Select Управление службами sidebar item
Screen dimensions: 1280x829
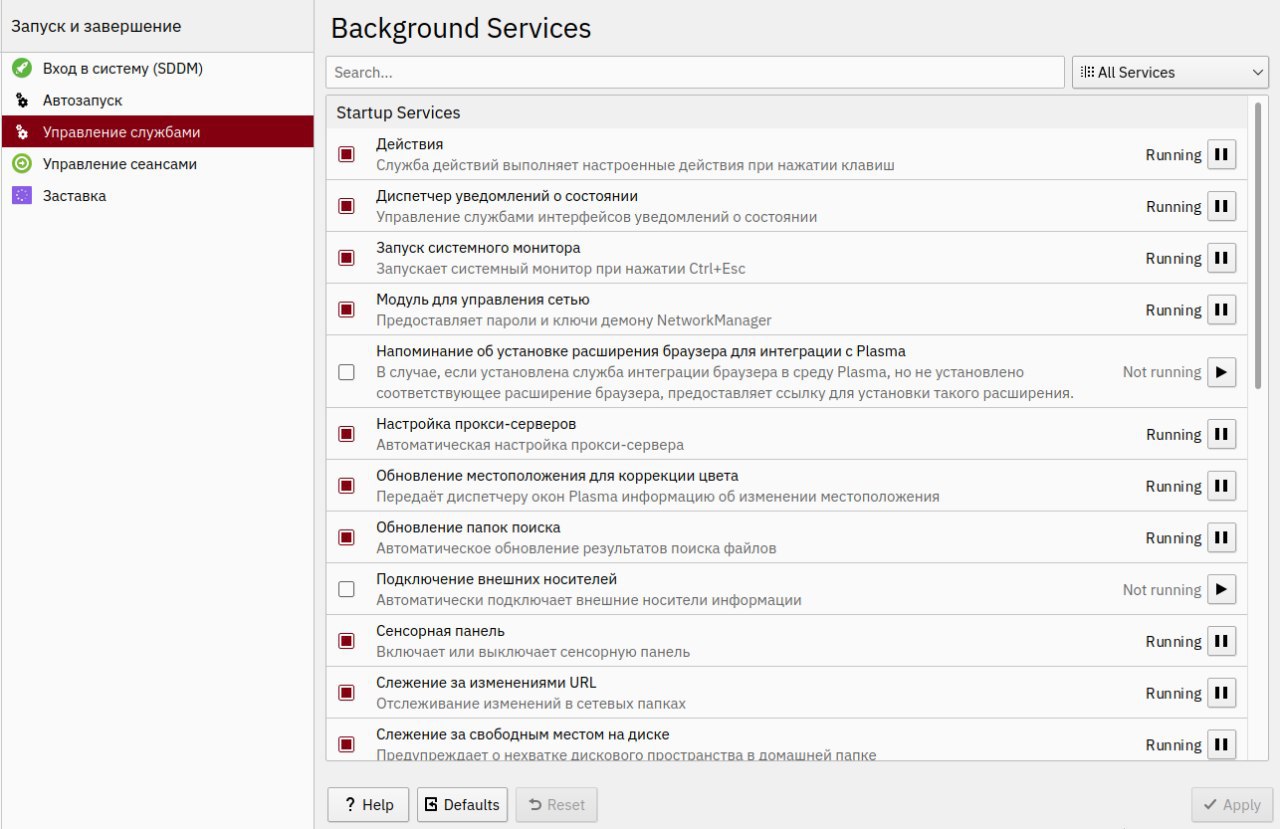[x=157, y=132]
